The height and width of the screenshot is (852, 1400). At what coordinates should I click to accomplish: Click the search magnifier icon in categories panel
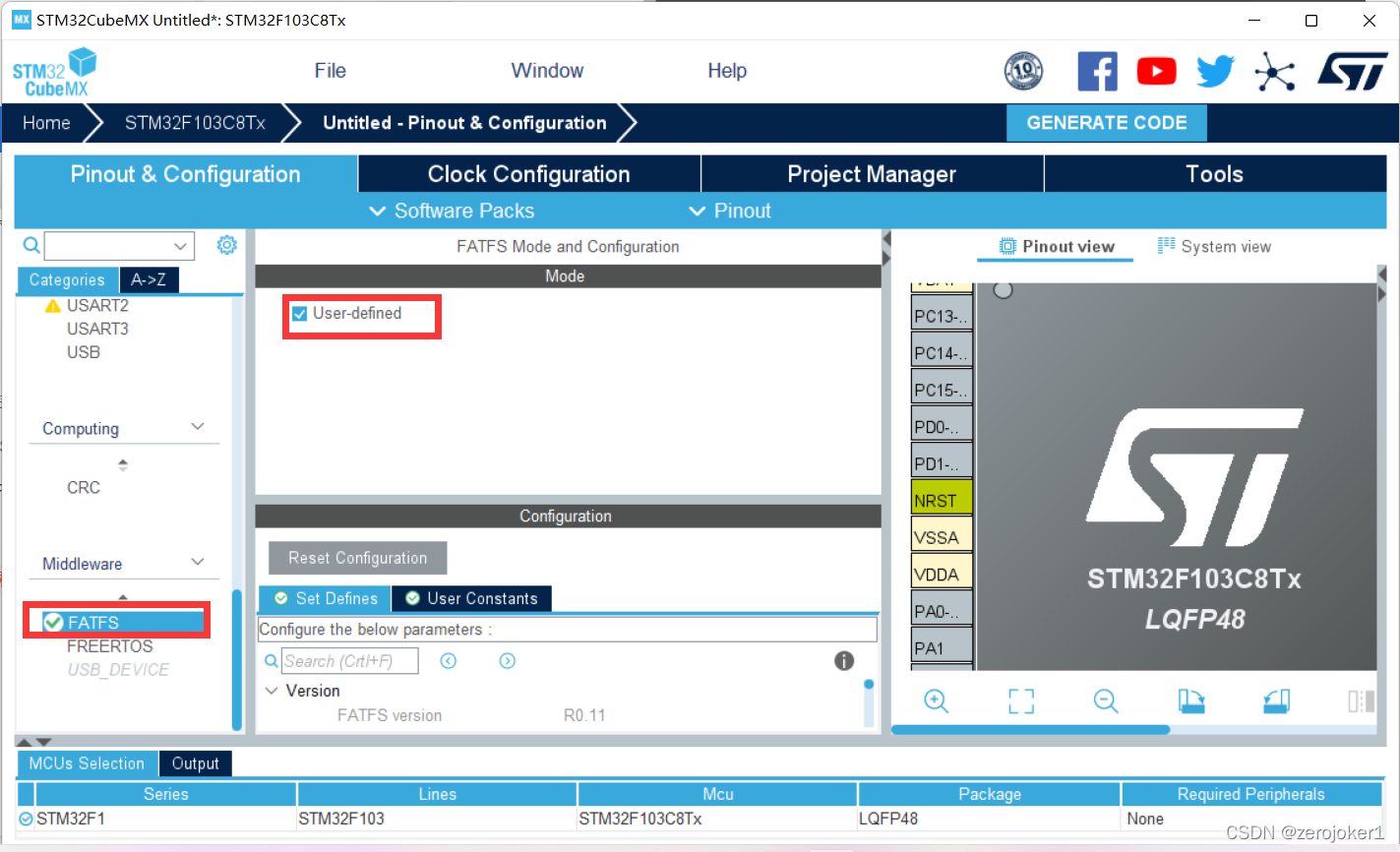[x=31, y=245]
